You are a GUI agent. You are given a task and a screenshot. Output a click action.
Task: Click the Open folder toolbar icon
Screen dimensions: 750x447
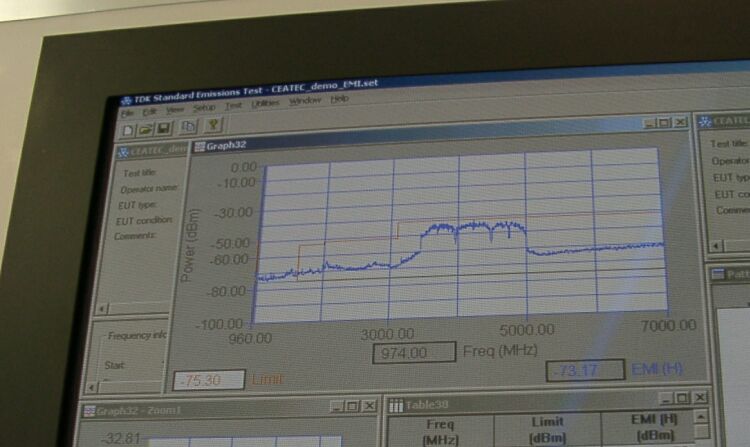146,128
